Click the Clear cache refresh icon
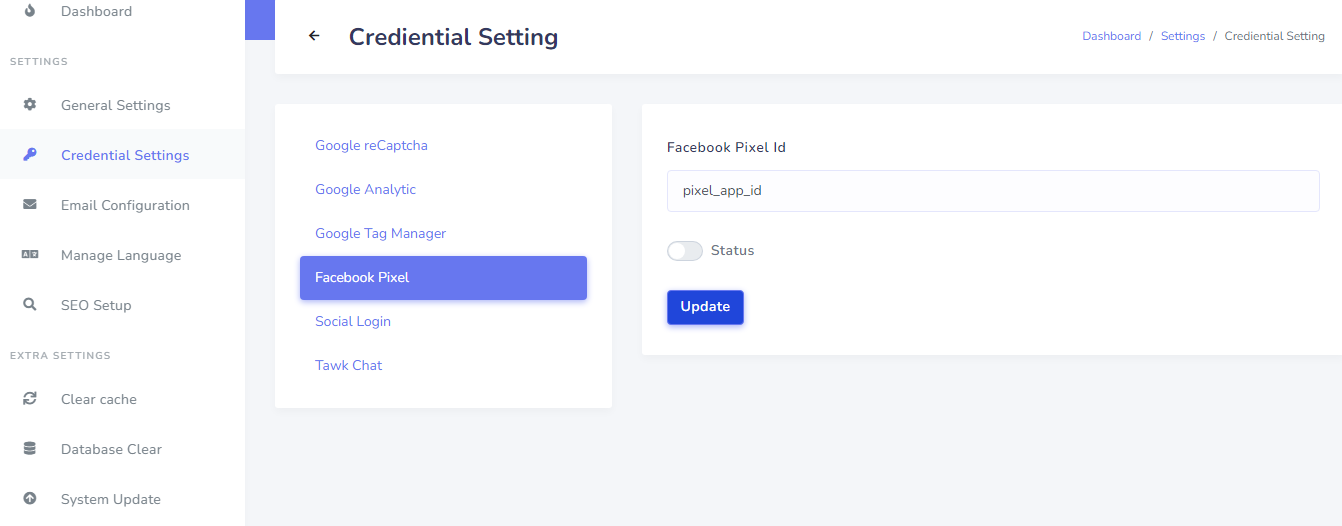The height and width of the screenshot is (526, 1342). pos(29,398)
